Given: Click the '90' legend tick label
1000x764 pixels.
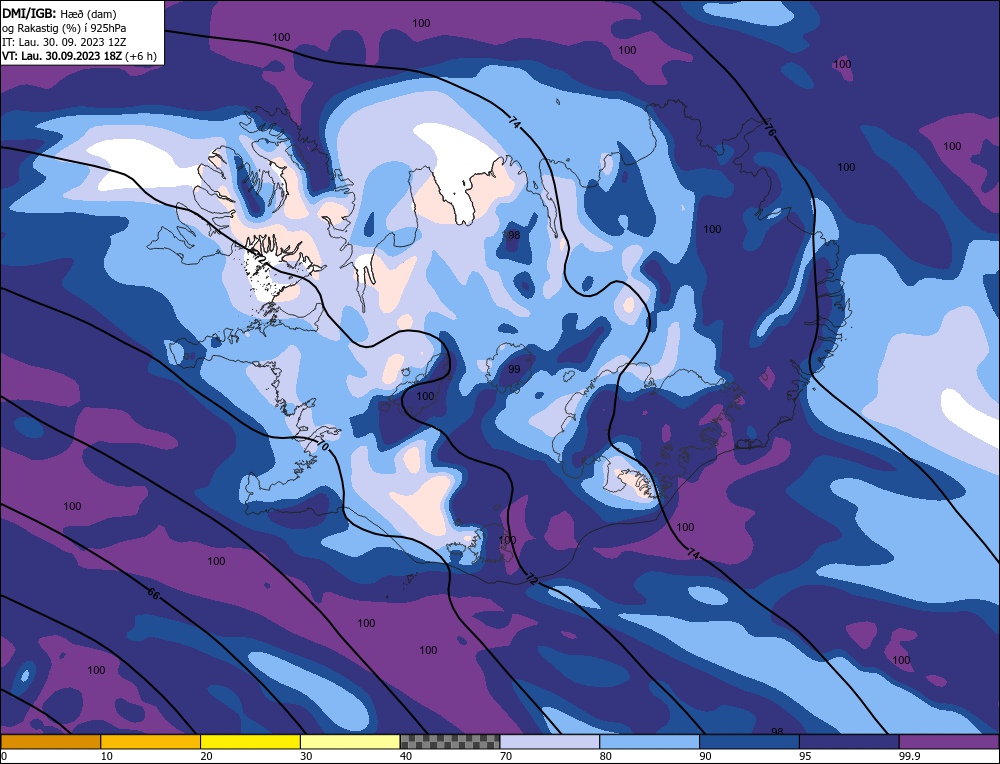Looking at the screenshot, I should [705, 756].
